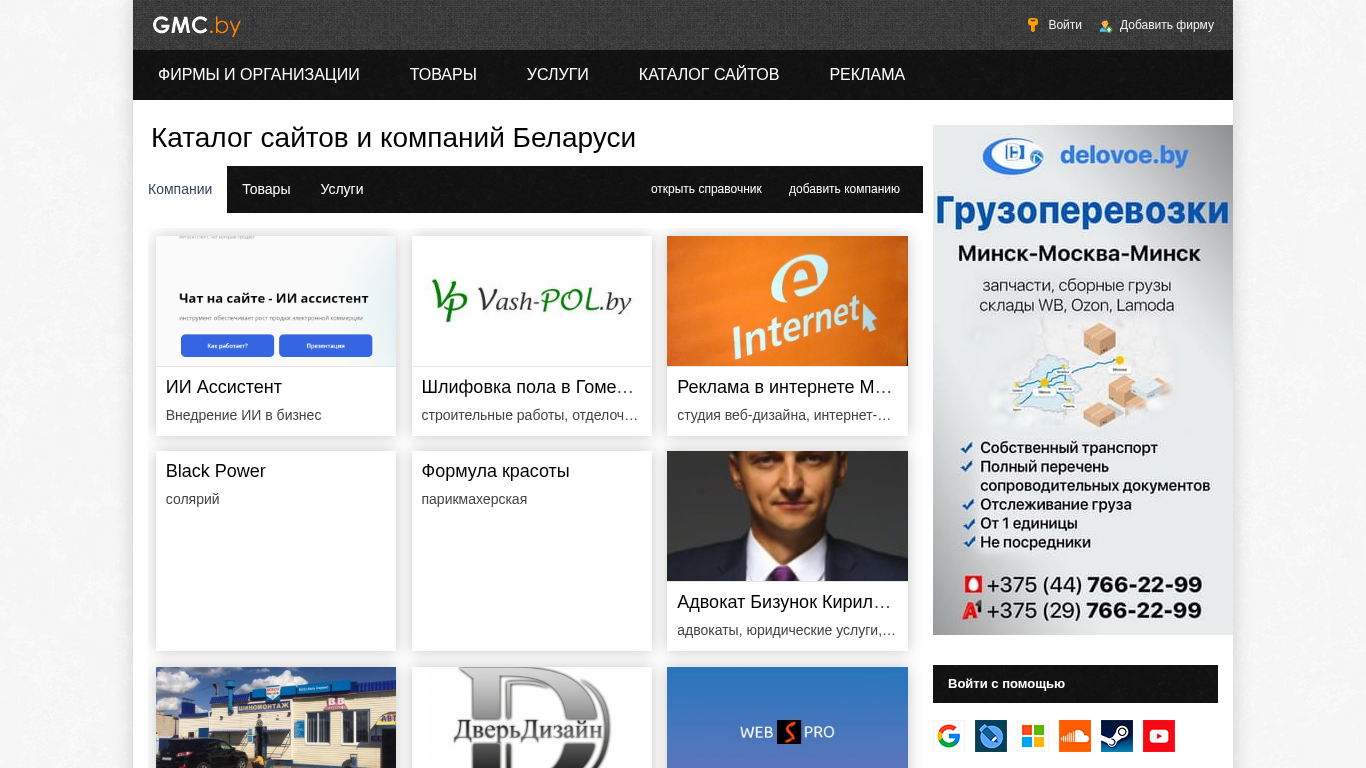Open the Реклама menu item
1366x768 pixels.
tap(867, 75)
